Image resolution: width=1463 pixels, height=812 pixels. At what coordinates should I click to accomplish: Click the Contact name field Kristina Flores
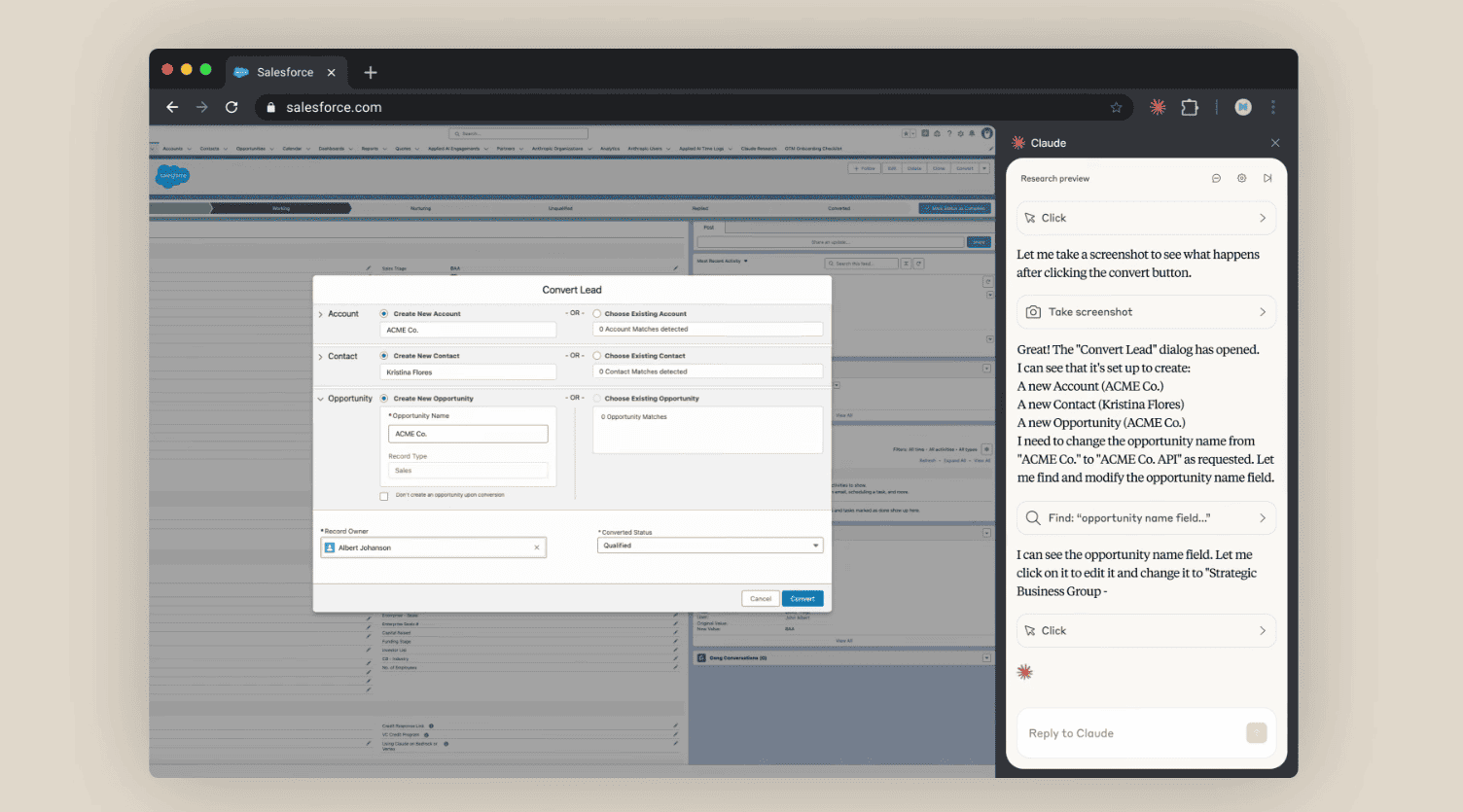[x=468, y=371]
